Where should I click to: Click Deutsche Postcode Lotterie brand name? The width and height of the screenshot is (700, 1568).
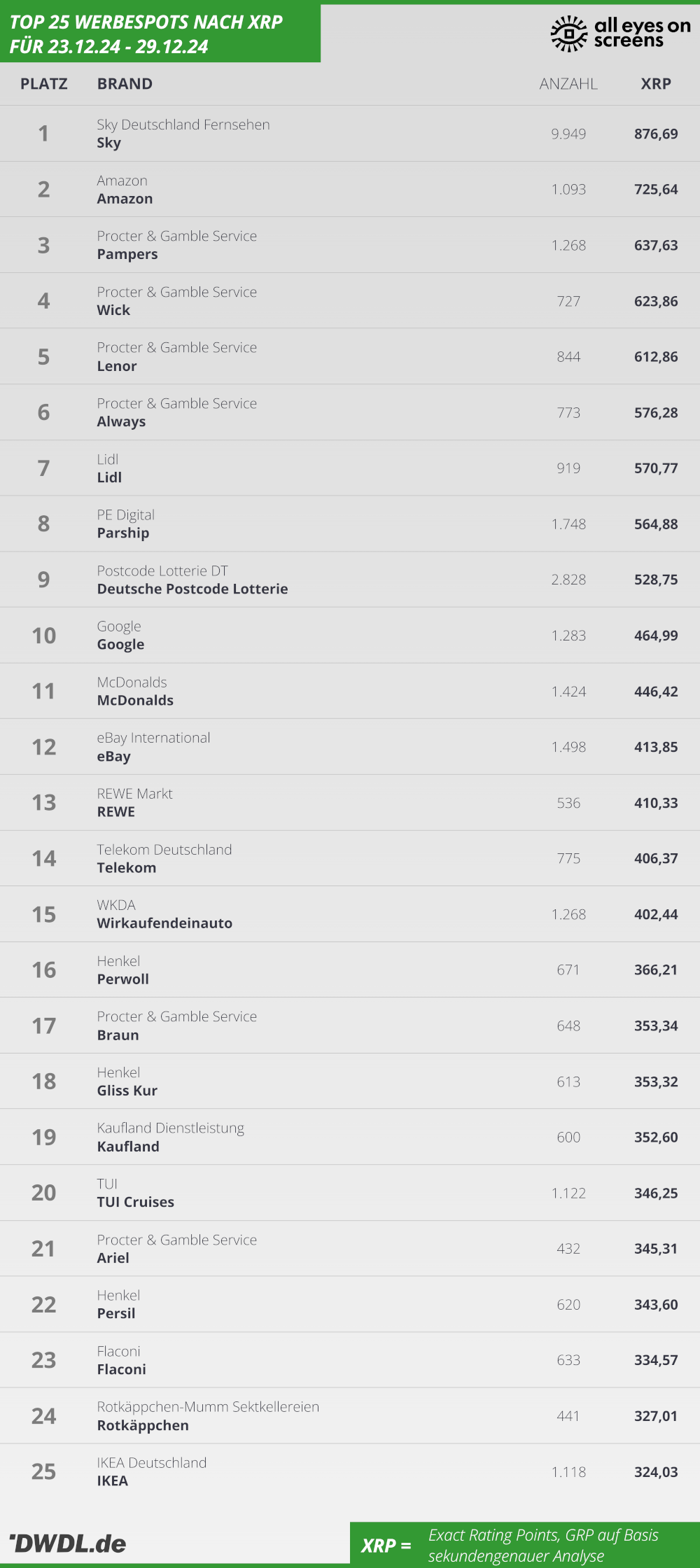192,589
